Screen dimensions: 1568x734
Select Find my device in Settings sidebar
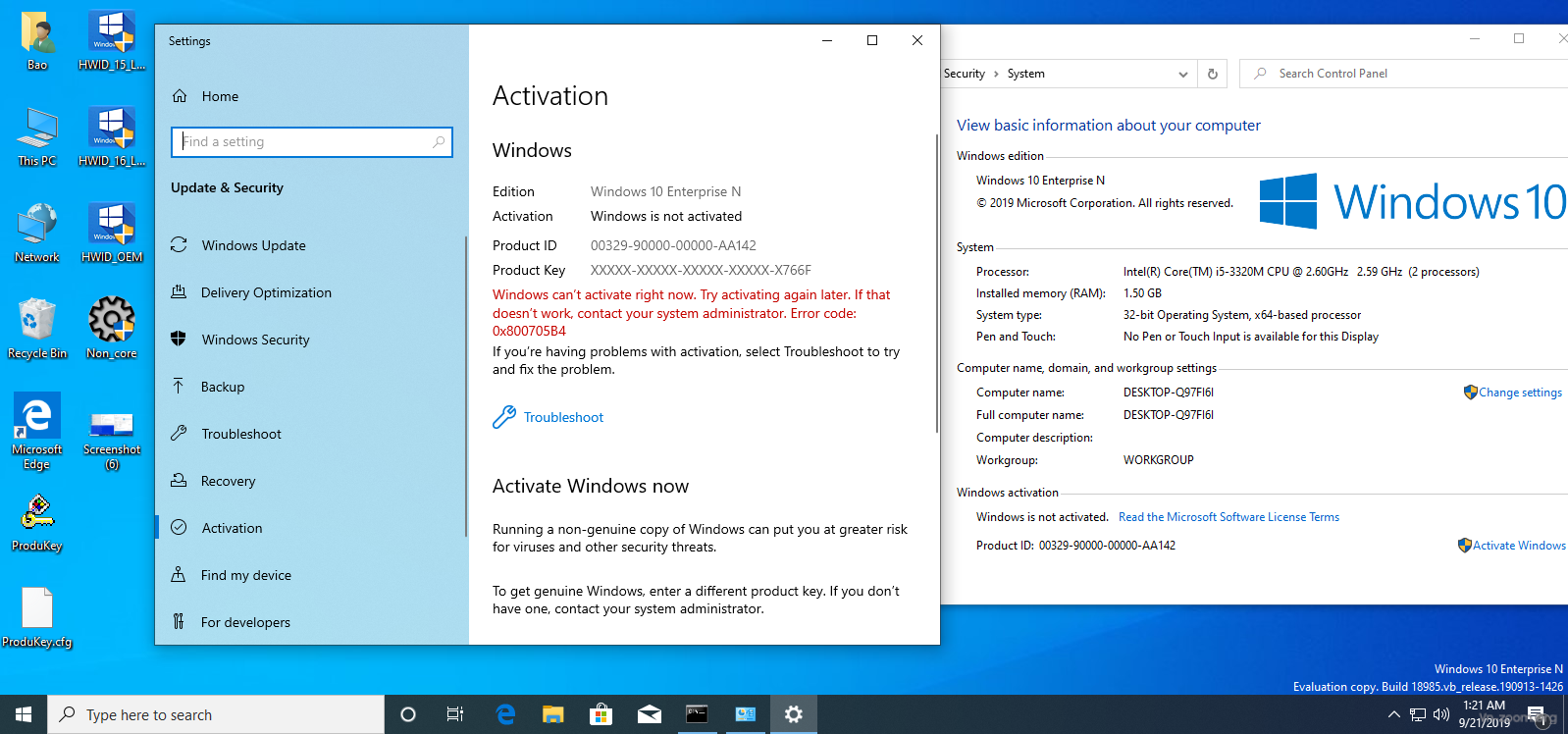point(310,575)
